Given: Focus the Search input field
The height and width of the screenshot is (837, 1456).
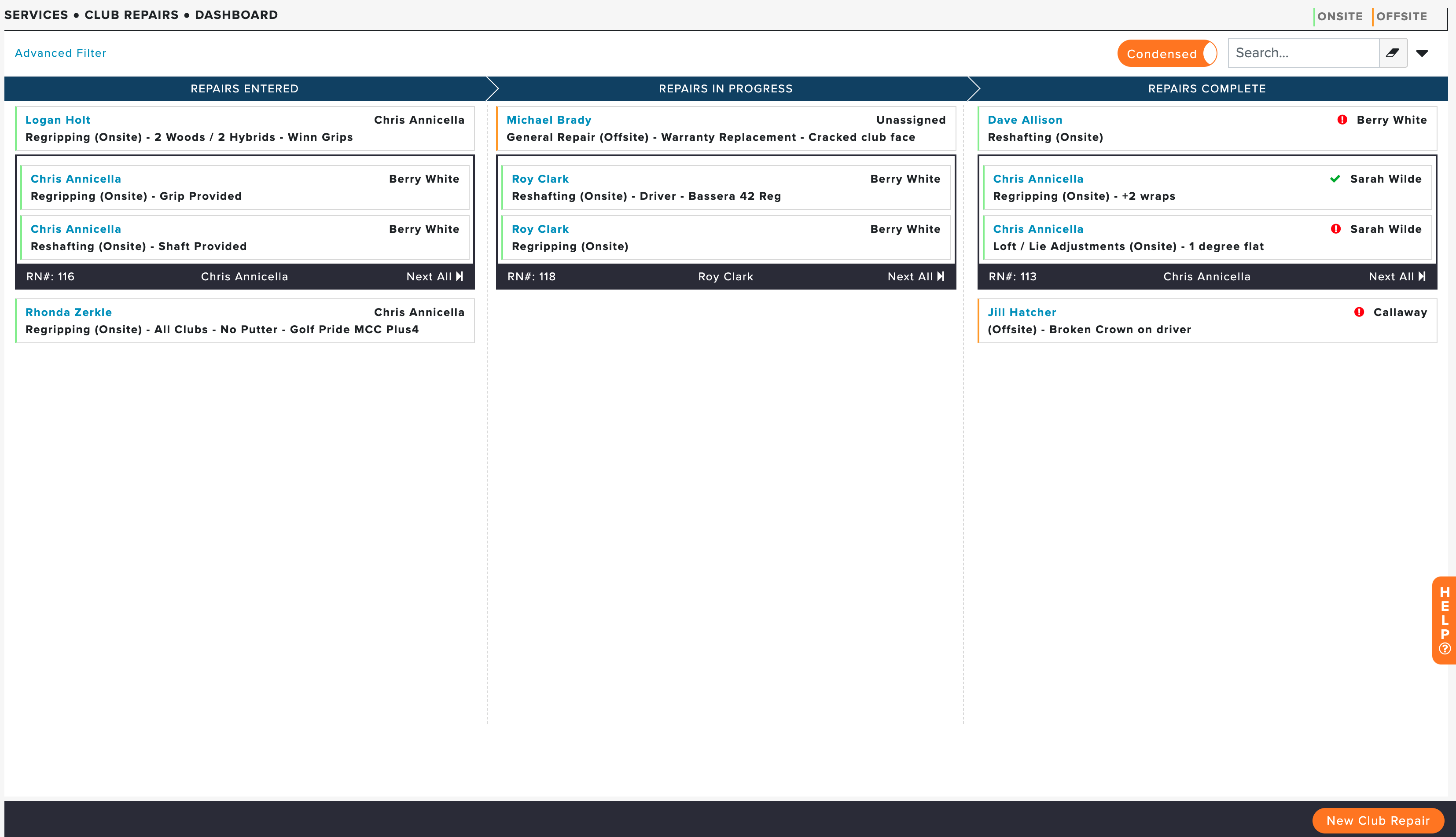Looking at the screenshot, I should click(1303, 53).
